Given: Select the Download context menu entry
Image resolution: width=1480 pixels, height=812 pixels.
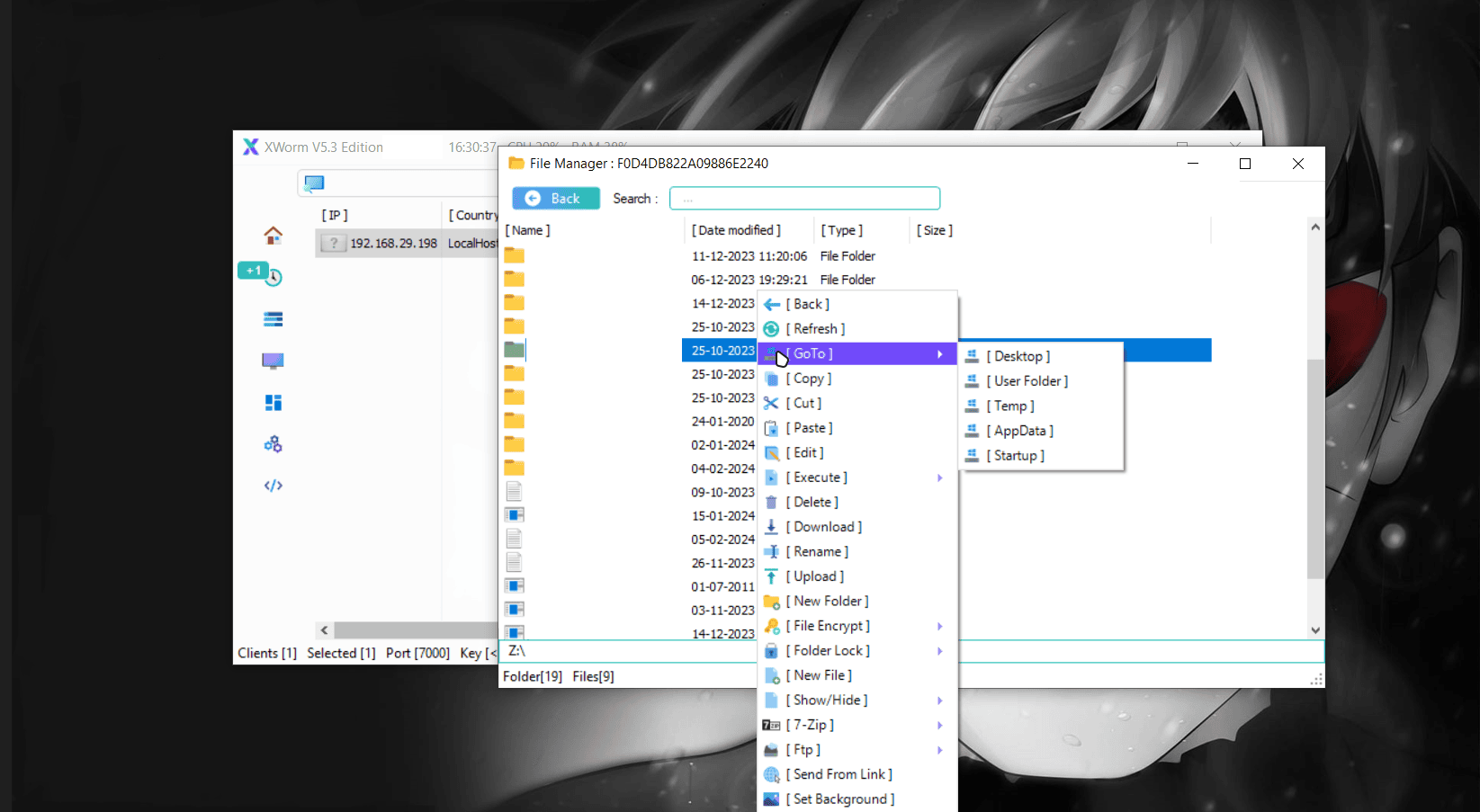Looking at the screenshot, I should click(x=857, y=527).
